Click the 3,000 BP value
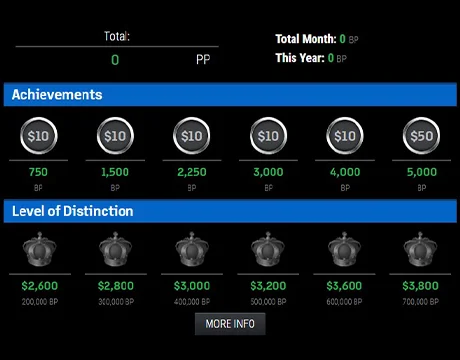460x360 pixels. coord(268,172)
